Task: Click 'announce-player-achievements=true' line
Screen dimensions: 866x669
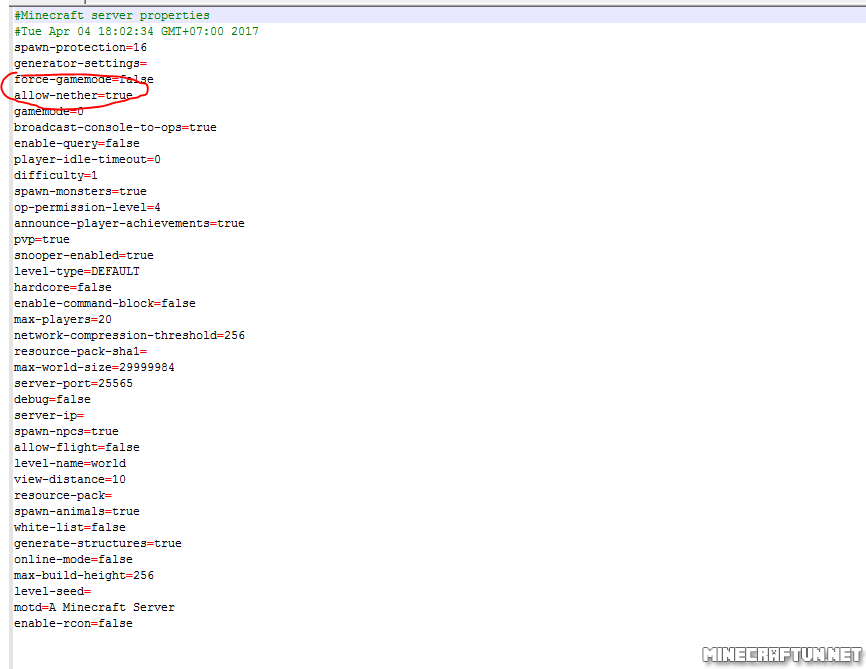Action: pos(129,224)
